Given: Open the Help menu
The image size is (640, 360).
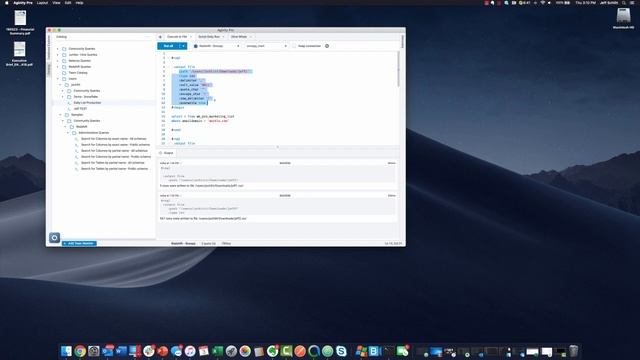Looking at the screenshot, I should tap(80, 2).
